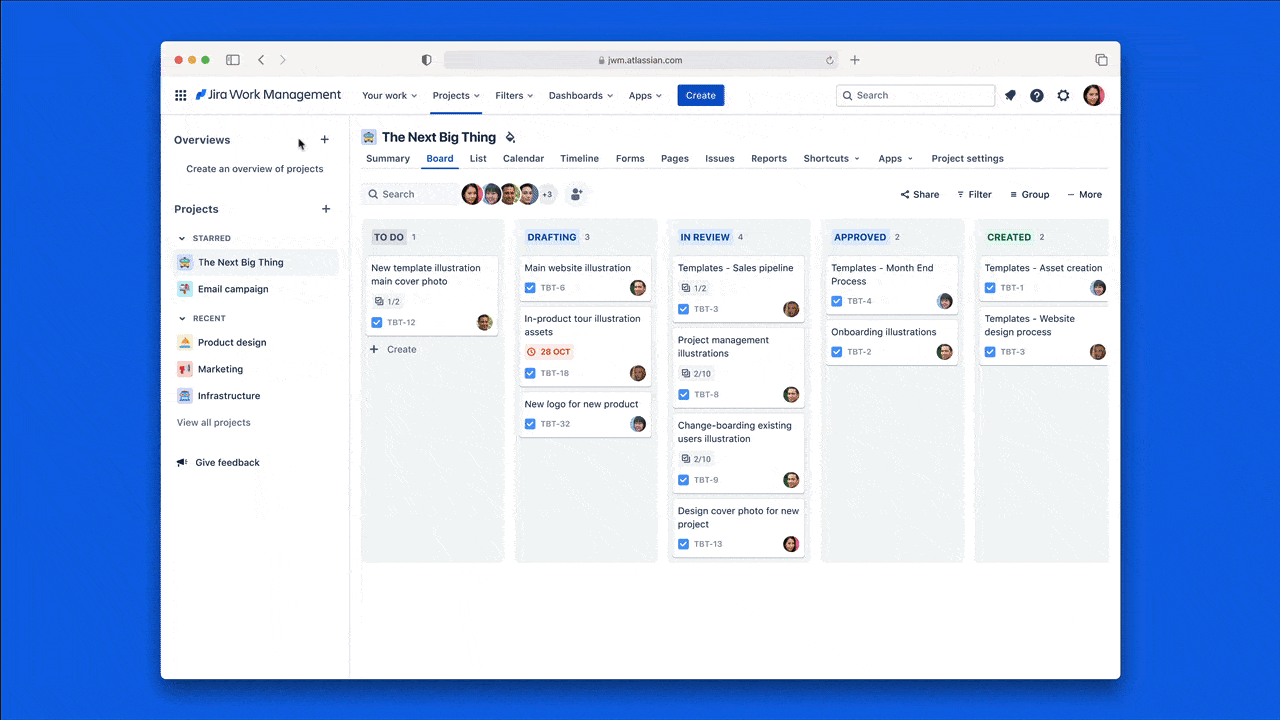Image resolution: width=1280 pixels, height=720 pixels.
Task: Click the add people icon
Action: click(576, 195)
